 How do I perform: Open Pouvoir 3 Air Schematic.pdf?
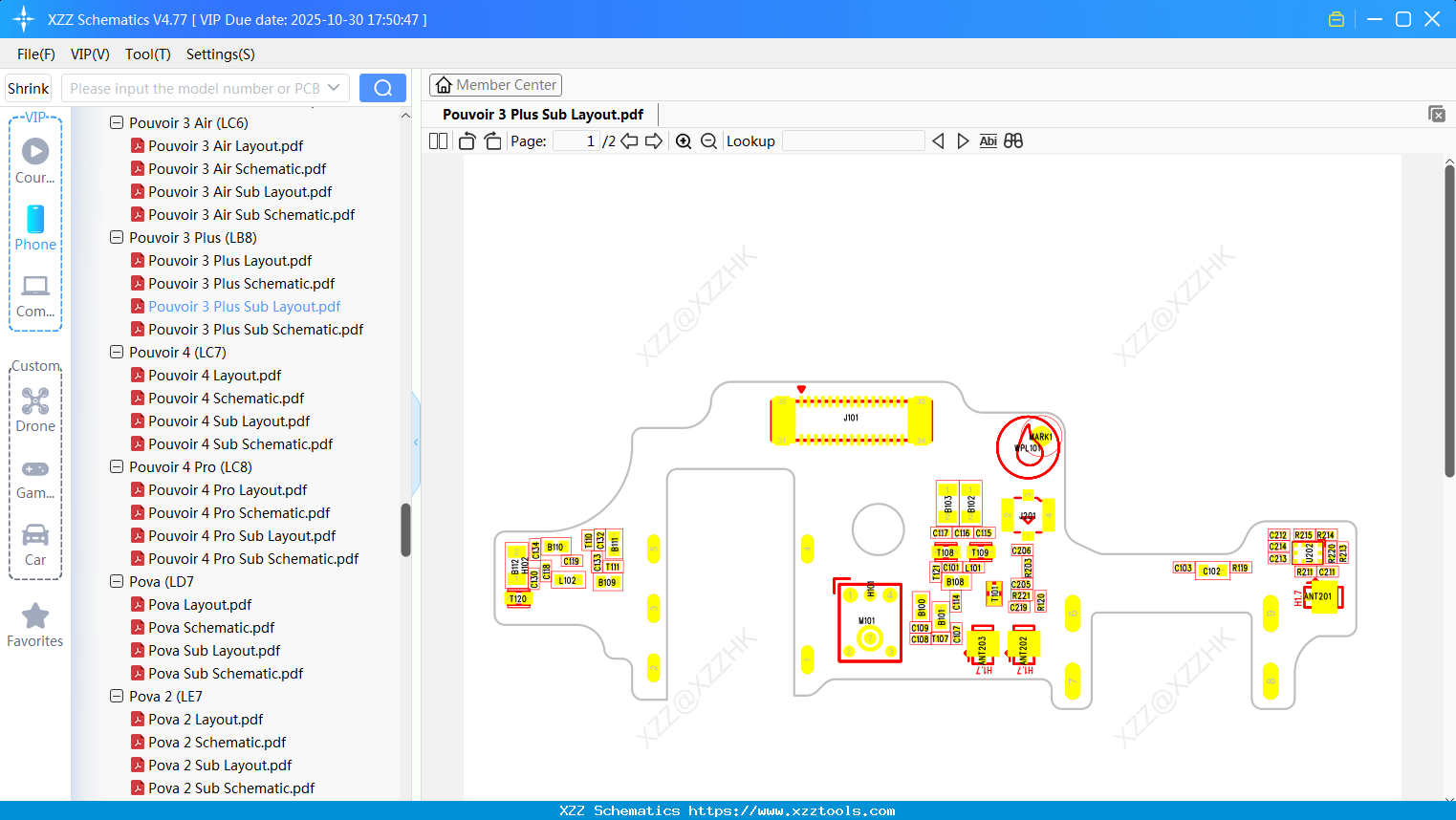point(237,169)
